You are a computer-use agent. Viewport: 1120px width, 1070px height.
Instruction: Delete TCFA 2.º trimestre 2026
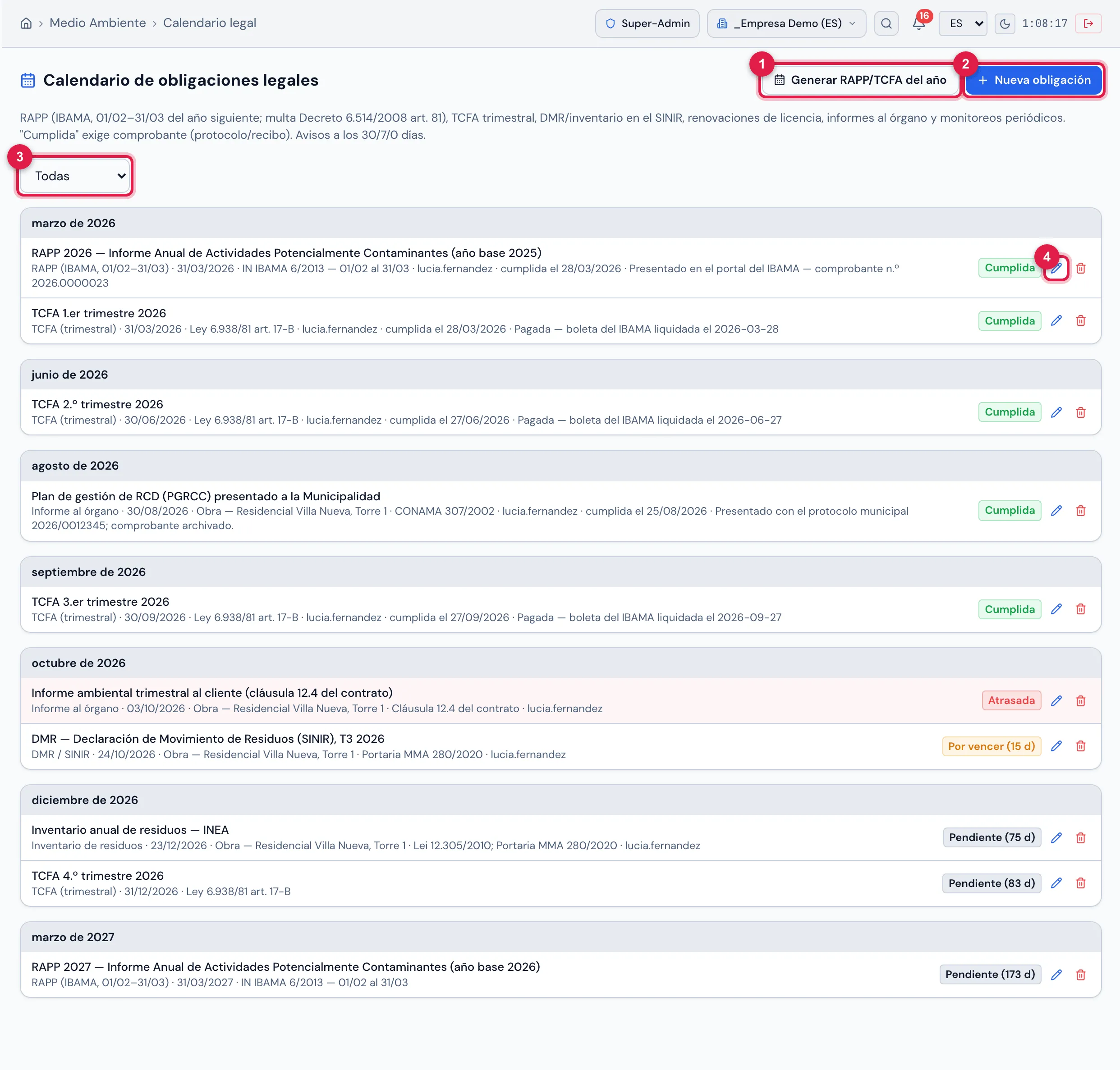pyautogui.click(x=1081, y=412)
